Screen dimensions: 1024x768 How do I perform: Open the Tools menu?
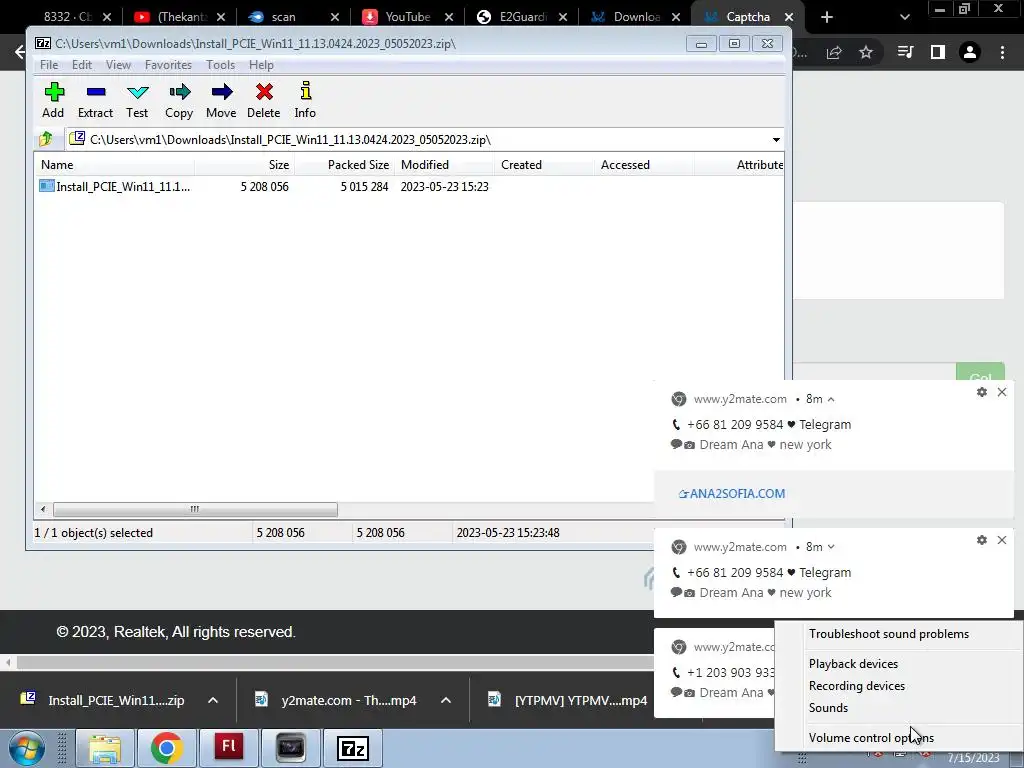pos(220,65)
